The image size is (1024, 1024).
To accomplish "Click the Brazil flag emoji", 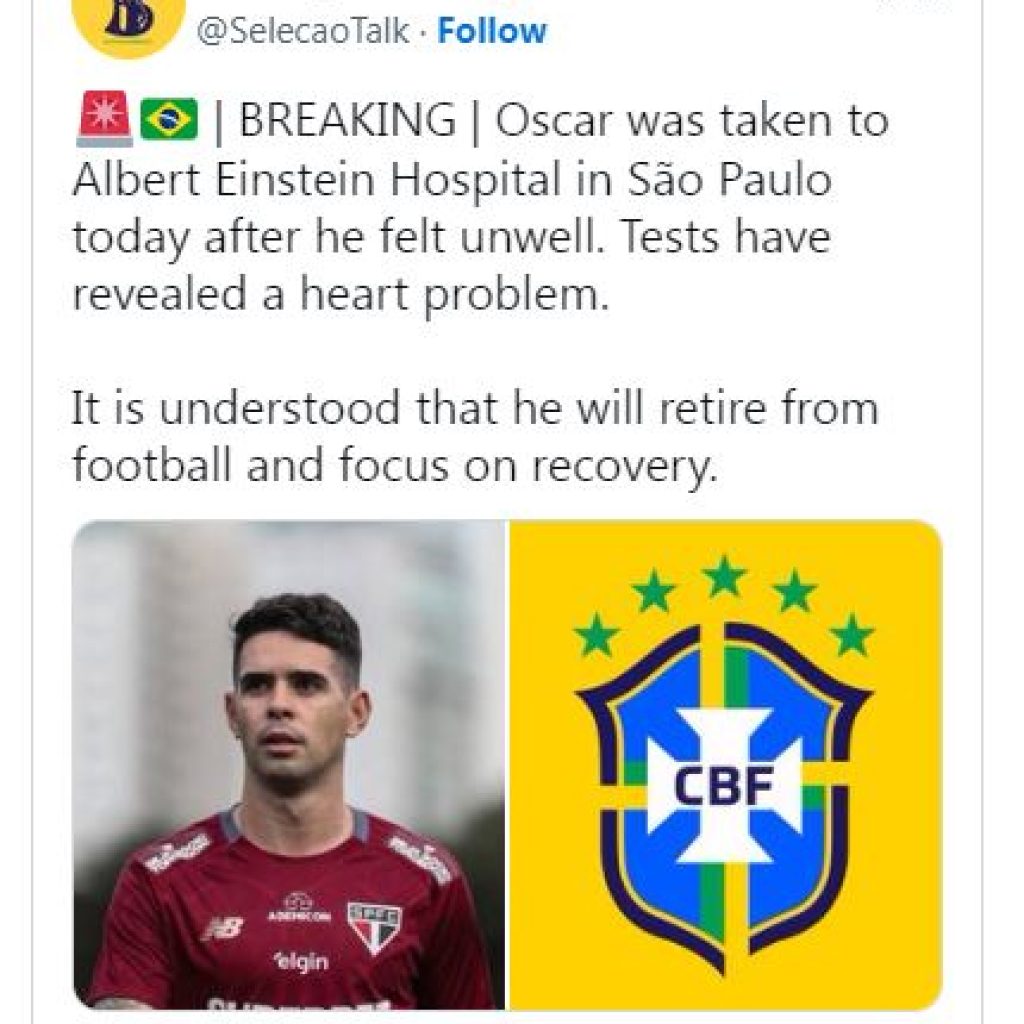I will [x=169, y=119].
